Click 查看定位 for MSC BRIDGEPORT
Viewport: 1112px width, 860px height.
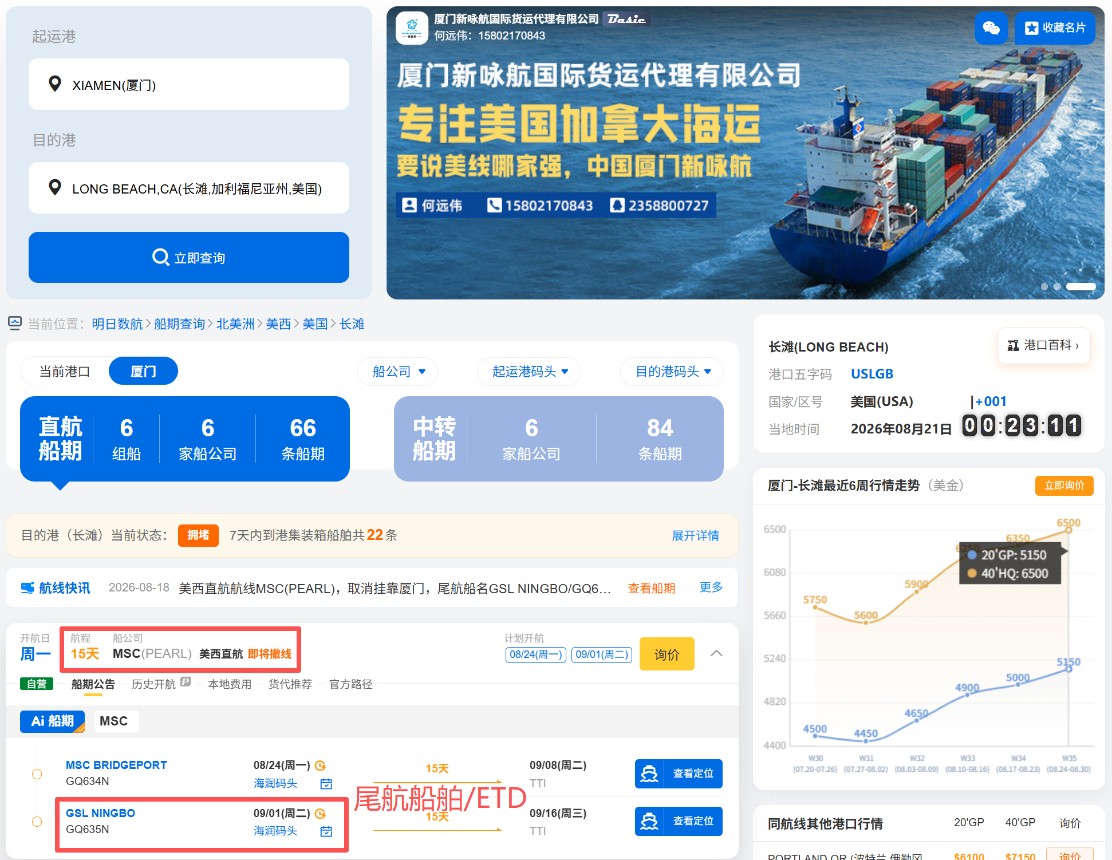679,774
